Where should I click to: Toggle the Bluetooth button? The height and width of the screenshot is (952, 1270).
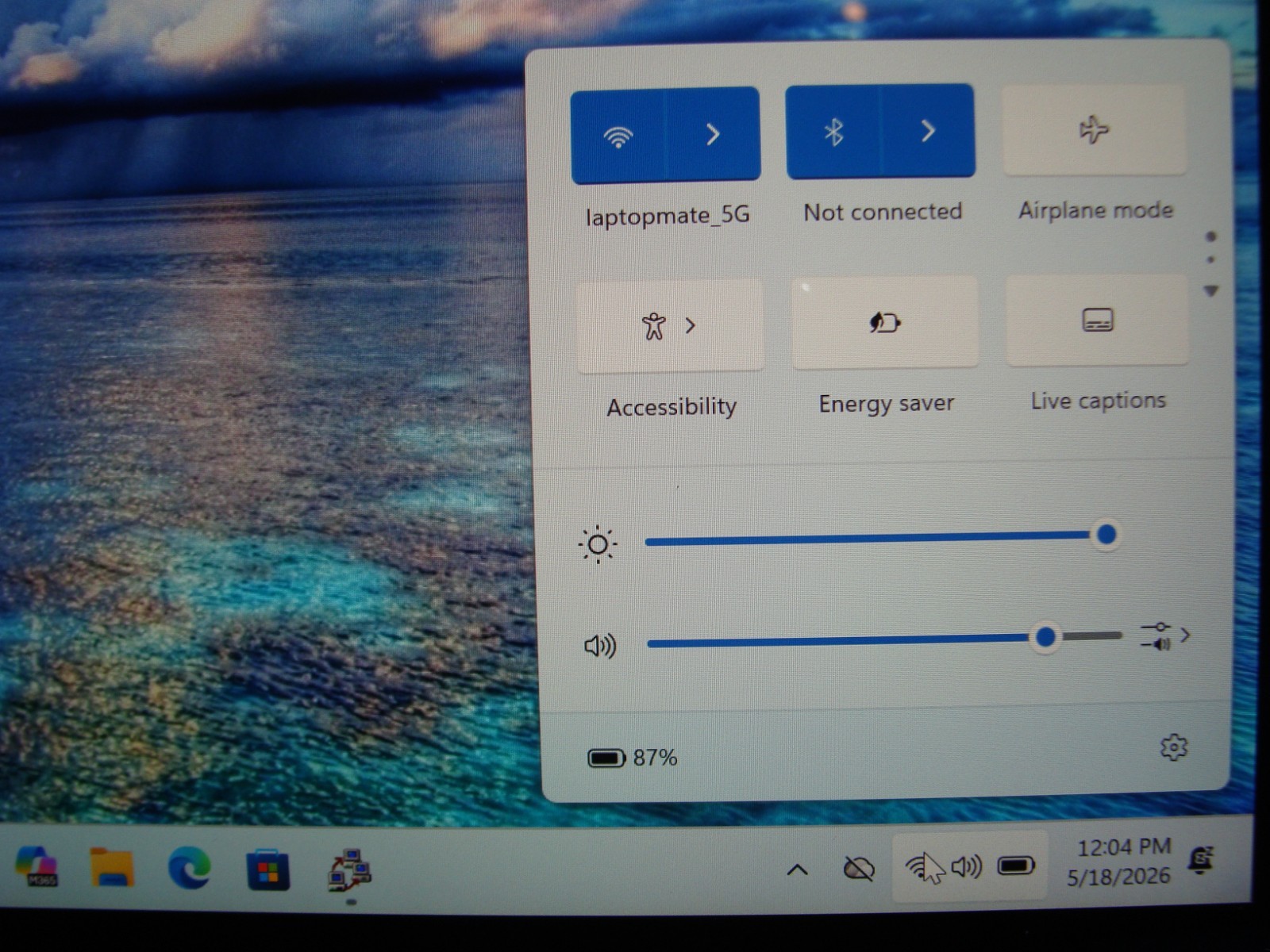click(833, 132)
